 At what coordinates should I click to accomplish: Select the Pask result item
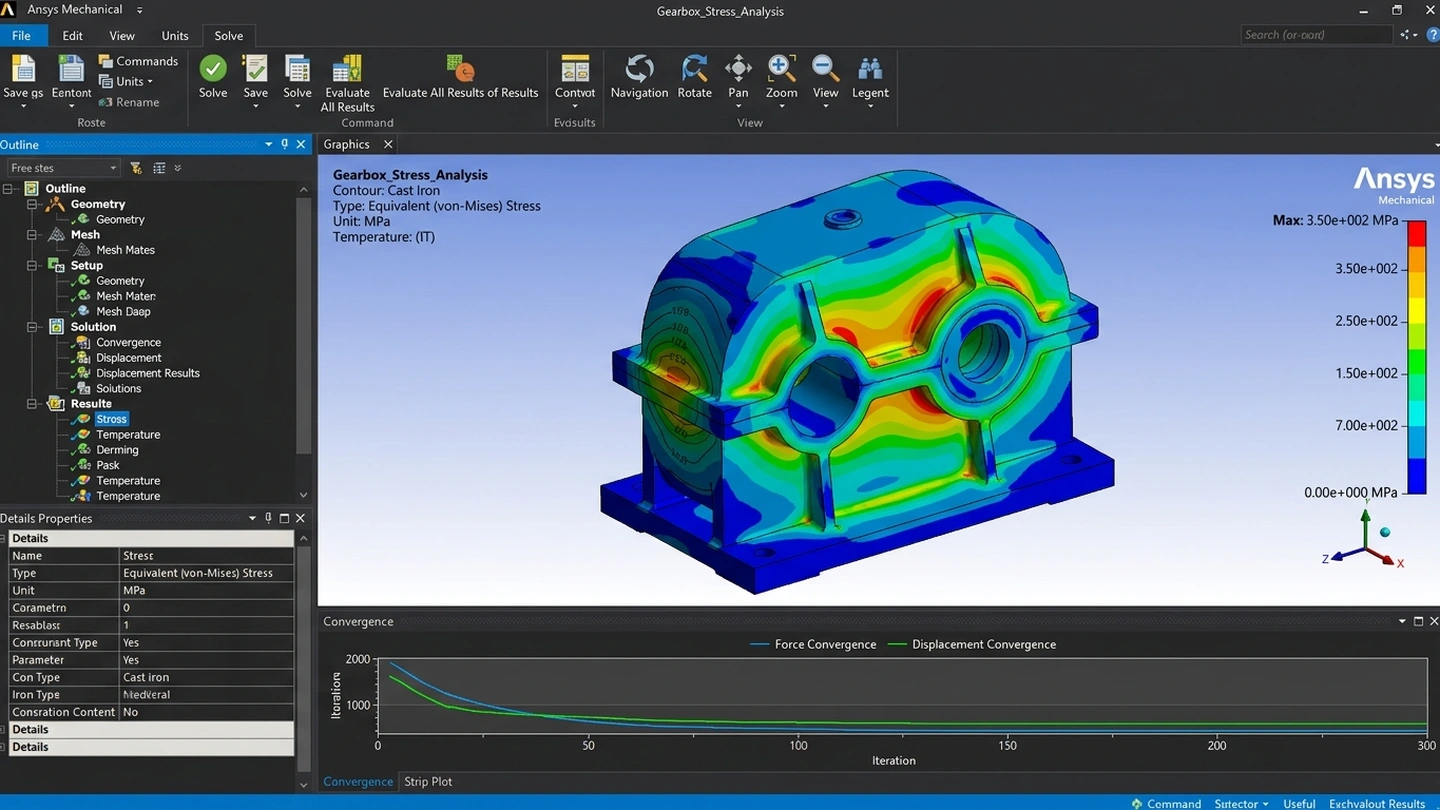(107, 465)
